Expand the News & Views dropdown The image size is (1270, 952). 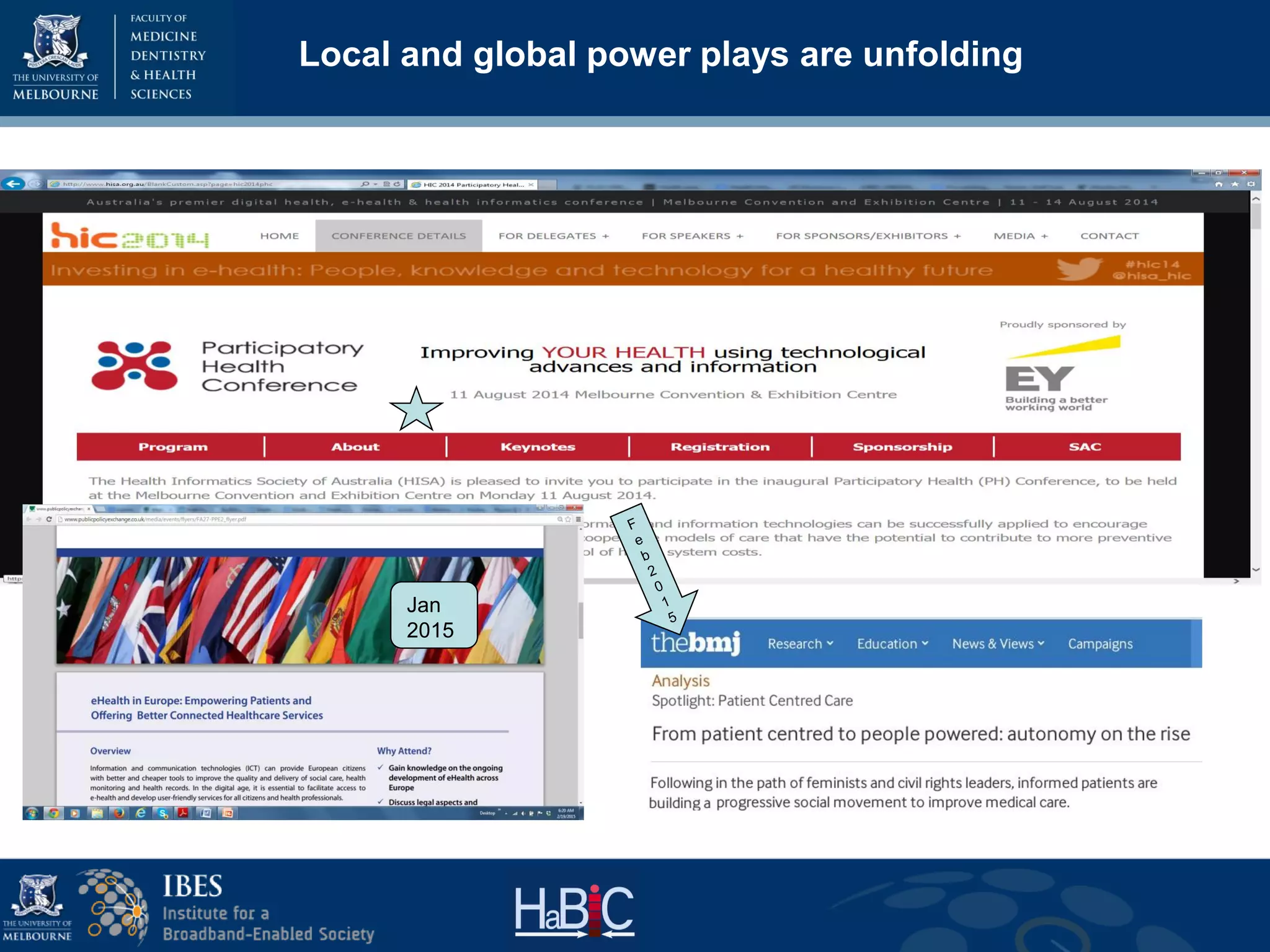pyautogui.click(x=998, y=644)
